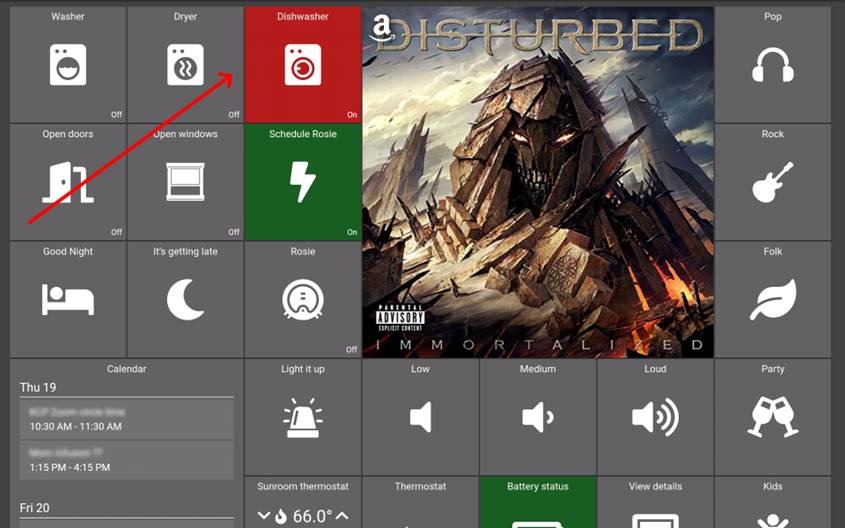
Task: Select the Rock guitar icon
Action: [x=772, y=183]
